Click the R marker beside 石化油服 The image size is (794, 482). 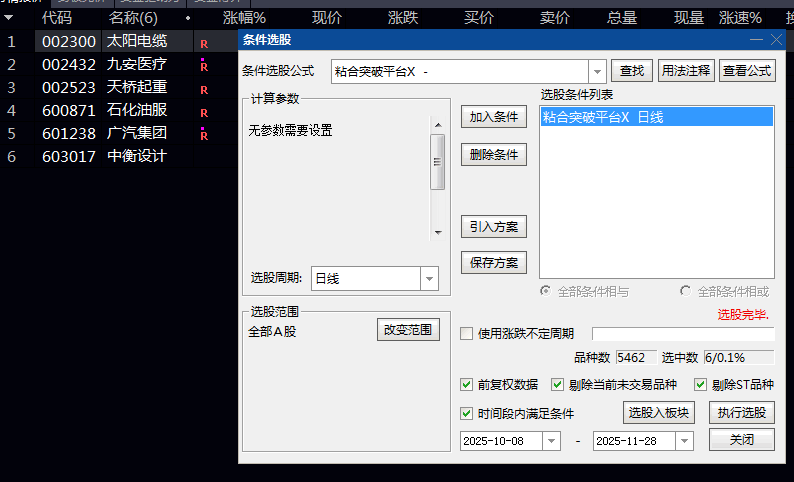[x=204, y=113]
